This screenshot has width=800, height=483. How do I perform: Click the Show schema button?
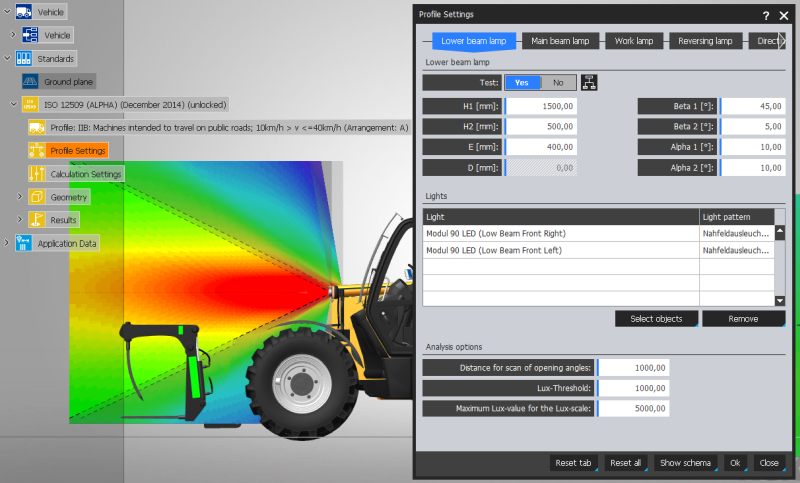(x=685, y=463)
